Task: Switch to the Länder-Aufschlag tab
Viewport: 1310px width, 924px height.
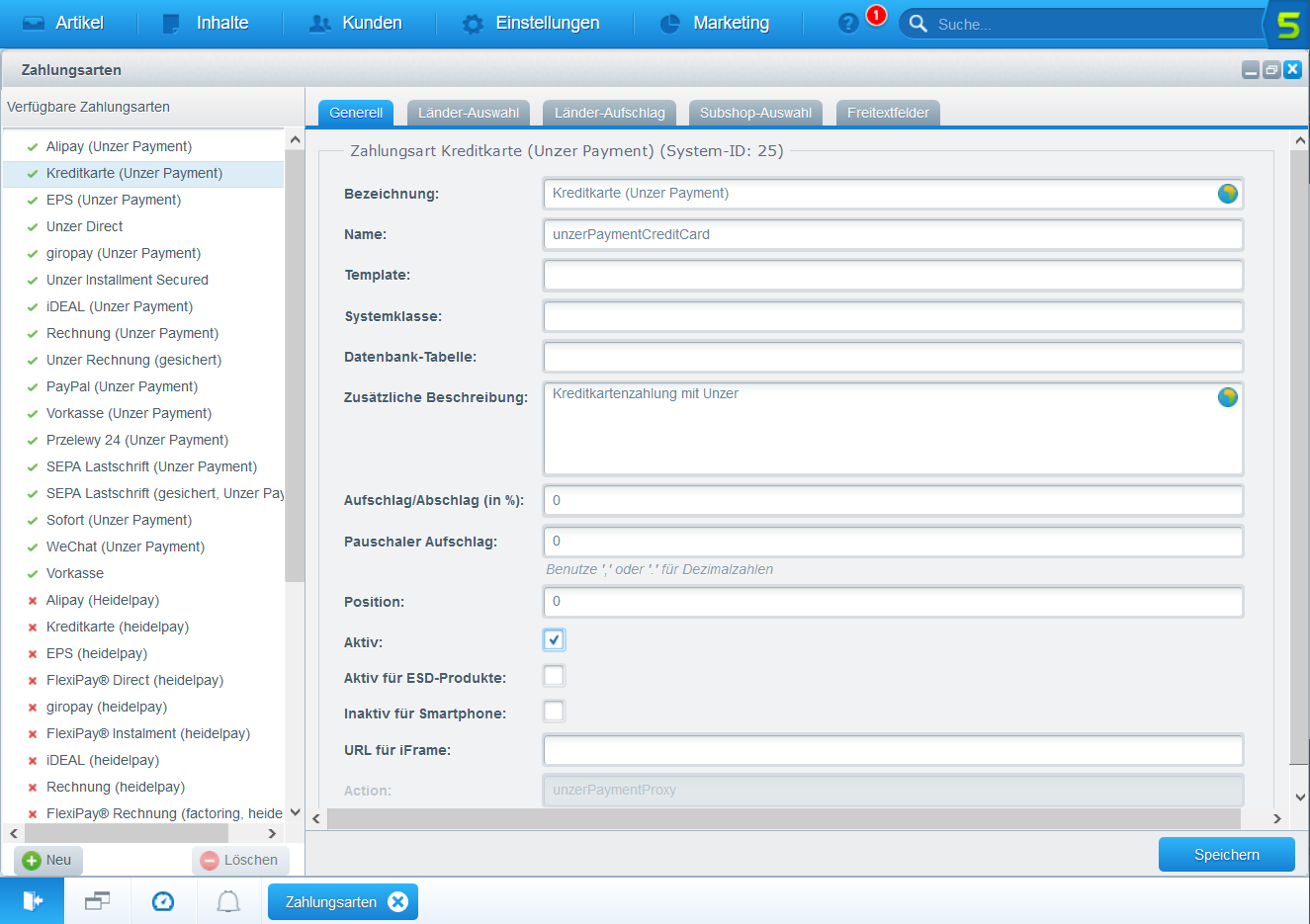Action: 610,113
